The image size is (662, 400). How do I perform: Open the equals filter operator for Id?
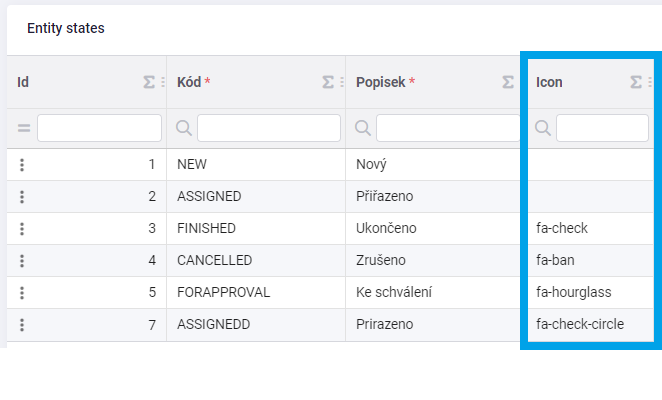tap(24, 128)
